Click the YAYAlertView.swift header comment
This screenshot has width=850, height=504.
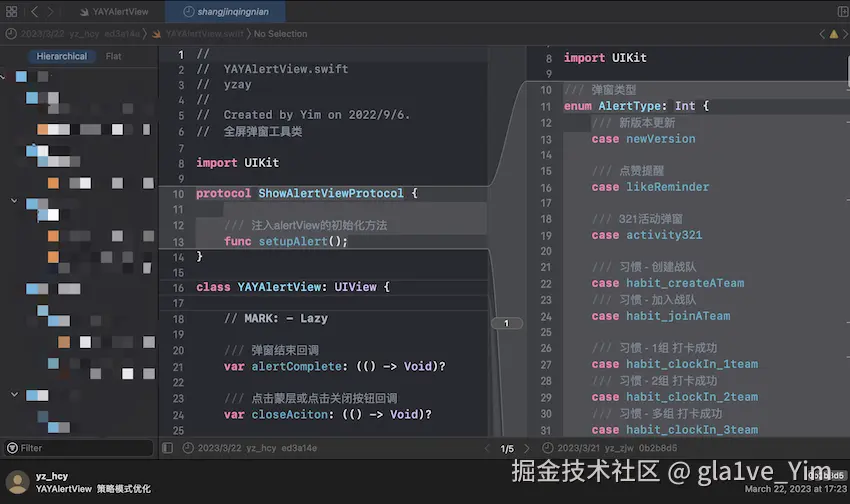click(x=272, y=69)
